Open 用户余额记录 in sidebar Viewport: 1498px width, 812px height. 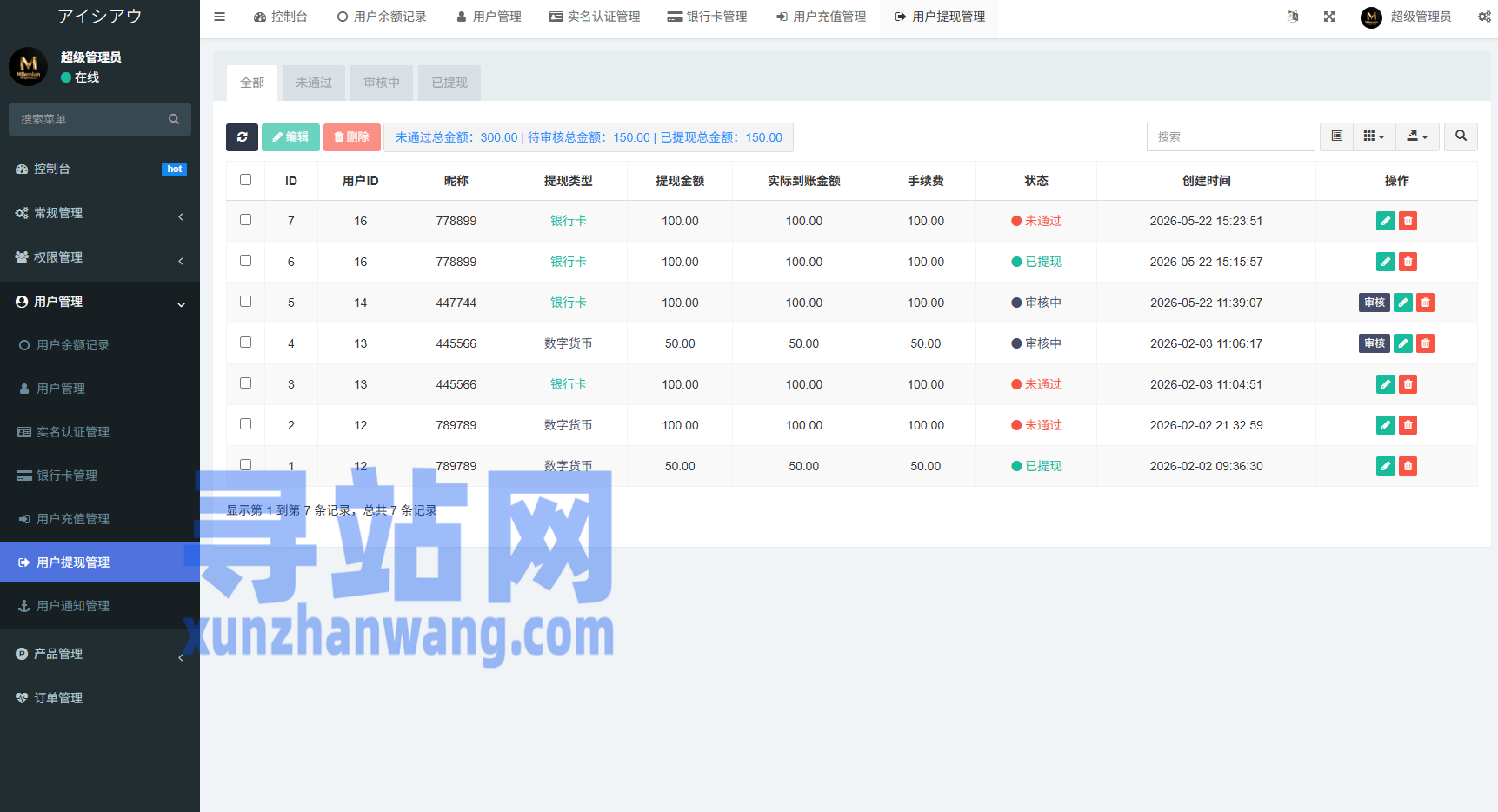(100, 345)
